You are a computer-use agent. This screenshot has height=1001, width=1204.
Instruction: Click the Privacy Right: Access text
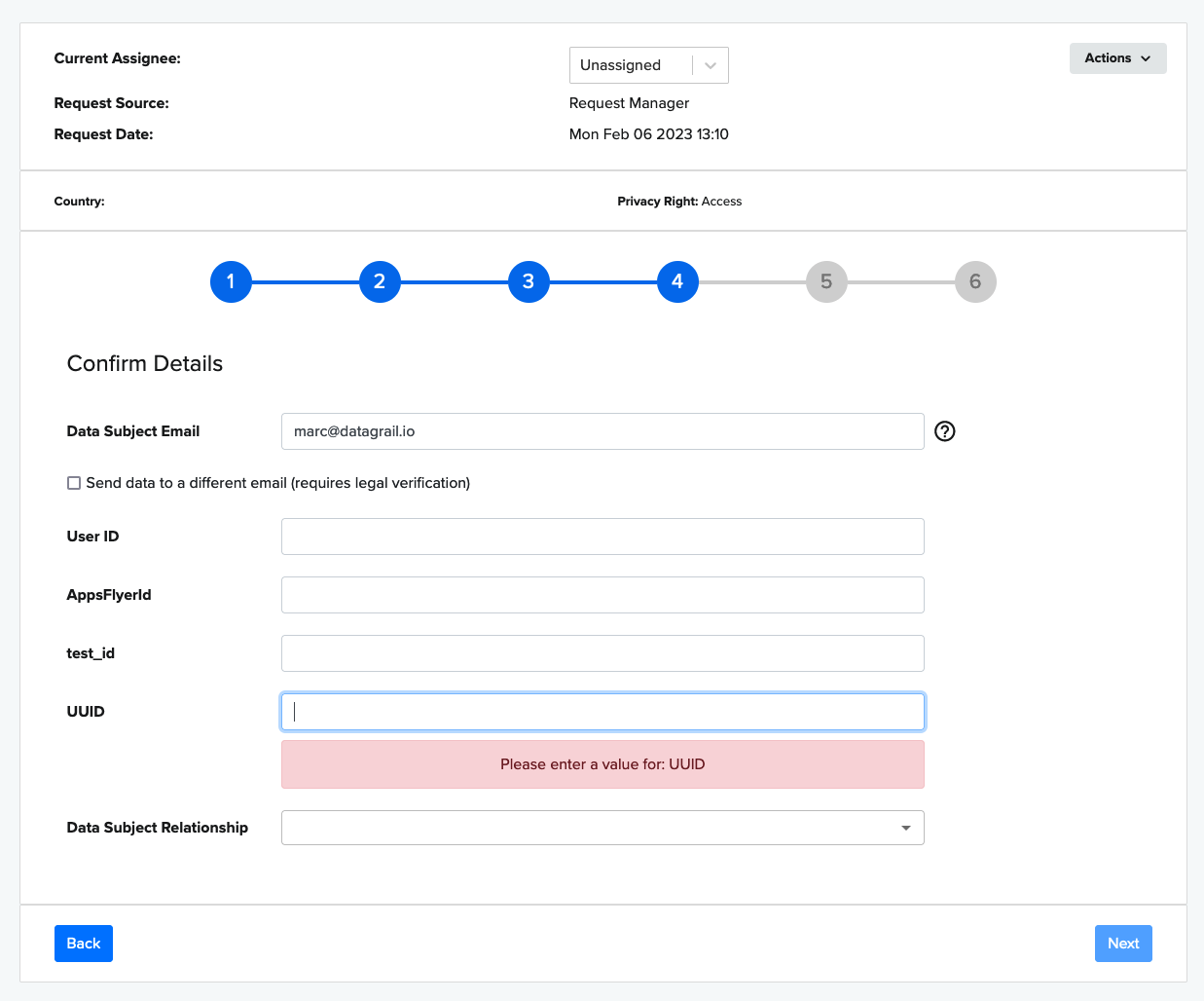tap(679, 202)
